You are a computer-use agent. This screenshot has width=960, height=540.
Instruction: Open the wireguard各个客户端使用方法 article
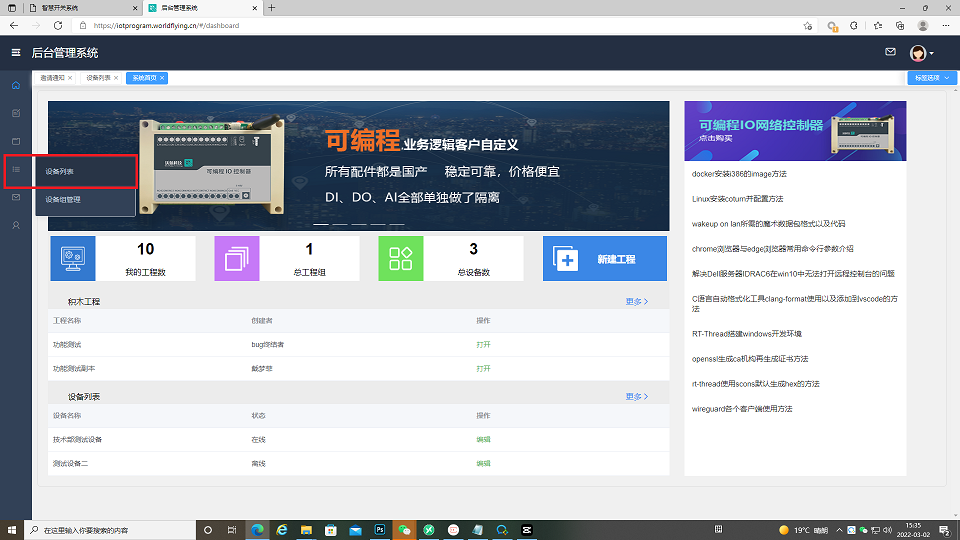coord(742,409)
